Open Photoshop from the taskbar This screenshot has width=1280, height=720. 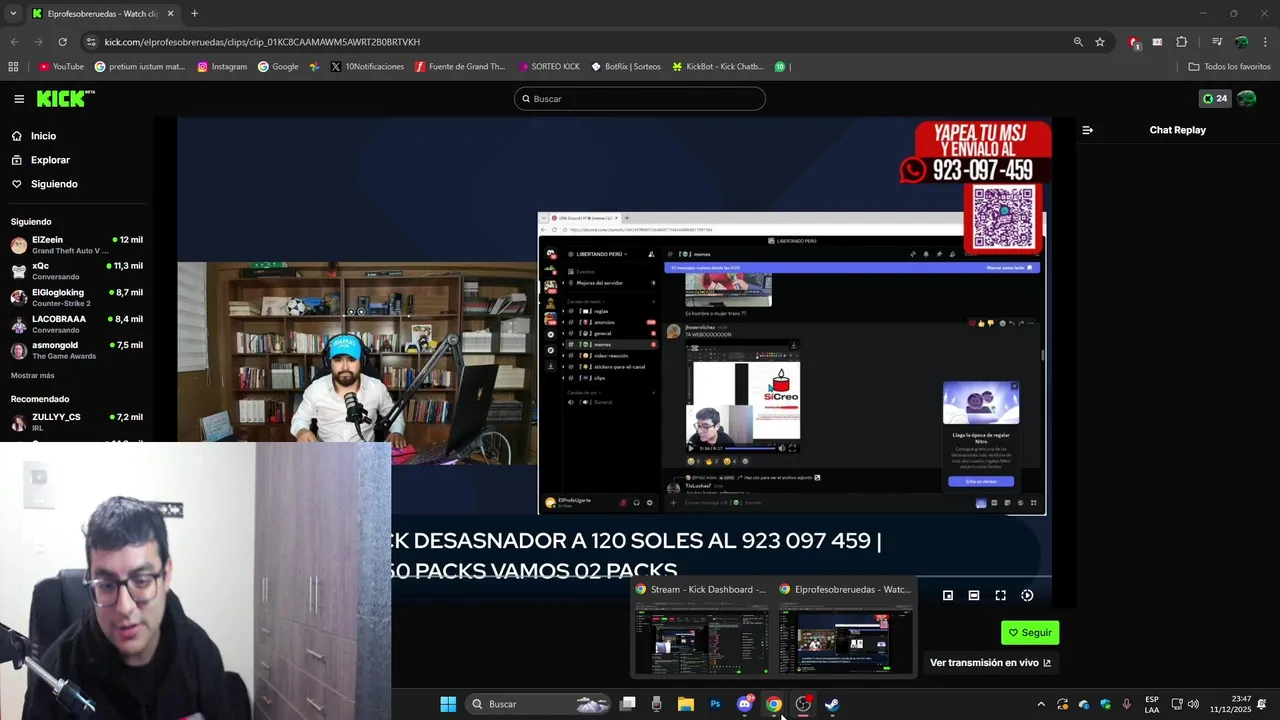[x=715, y=704]
